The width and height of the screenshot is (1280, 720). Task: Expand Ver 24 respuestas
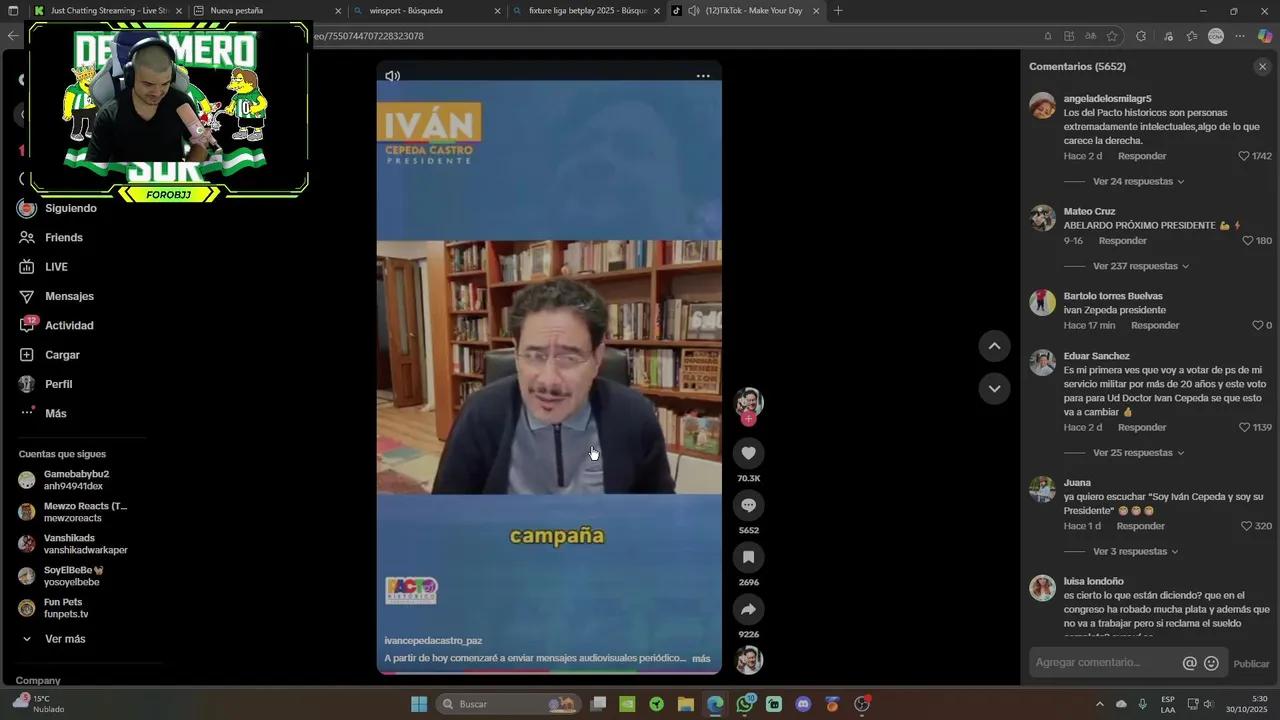pyautogui.click(x=1138, y=182)
